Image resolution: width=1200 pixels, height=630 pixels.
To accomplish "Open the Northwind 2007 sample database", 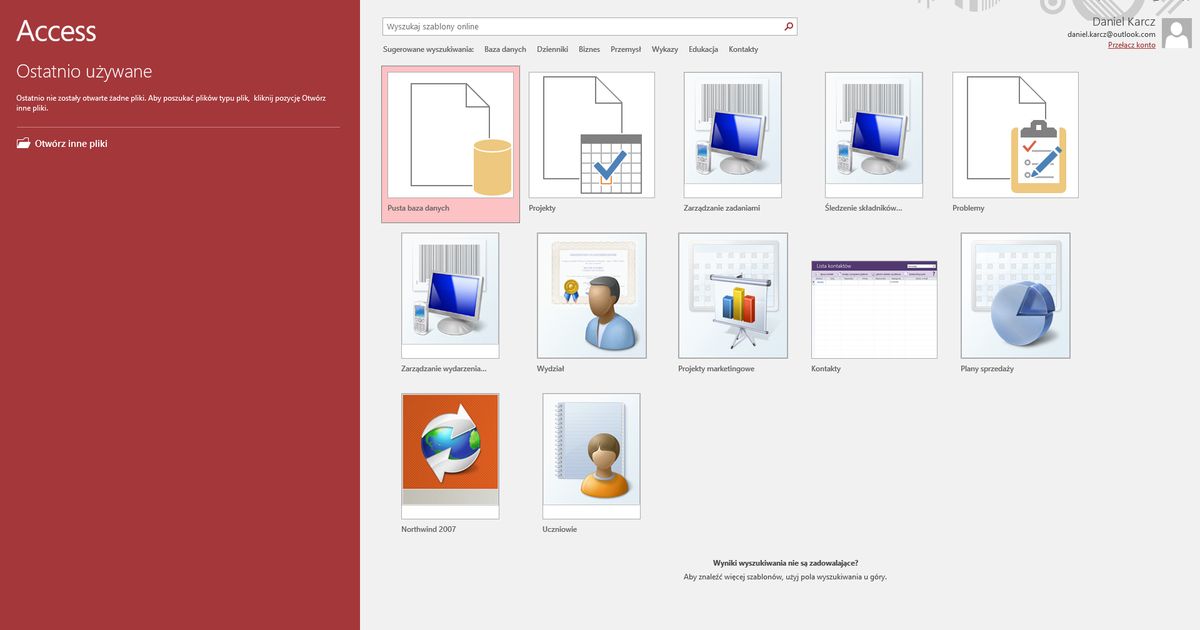I will [450, 456].
